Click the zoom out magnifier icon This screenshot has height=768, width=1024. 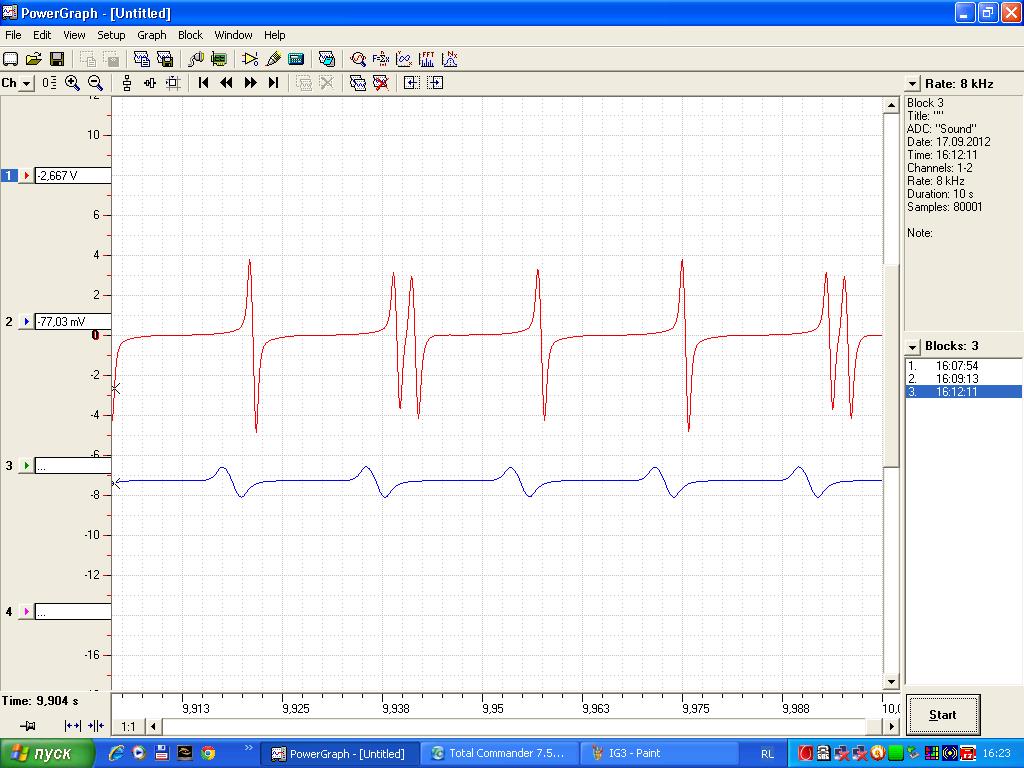[96, 83]
